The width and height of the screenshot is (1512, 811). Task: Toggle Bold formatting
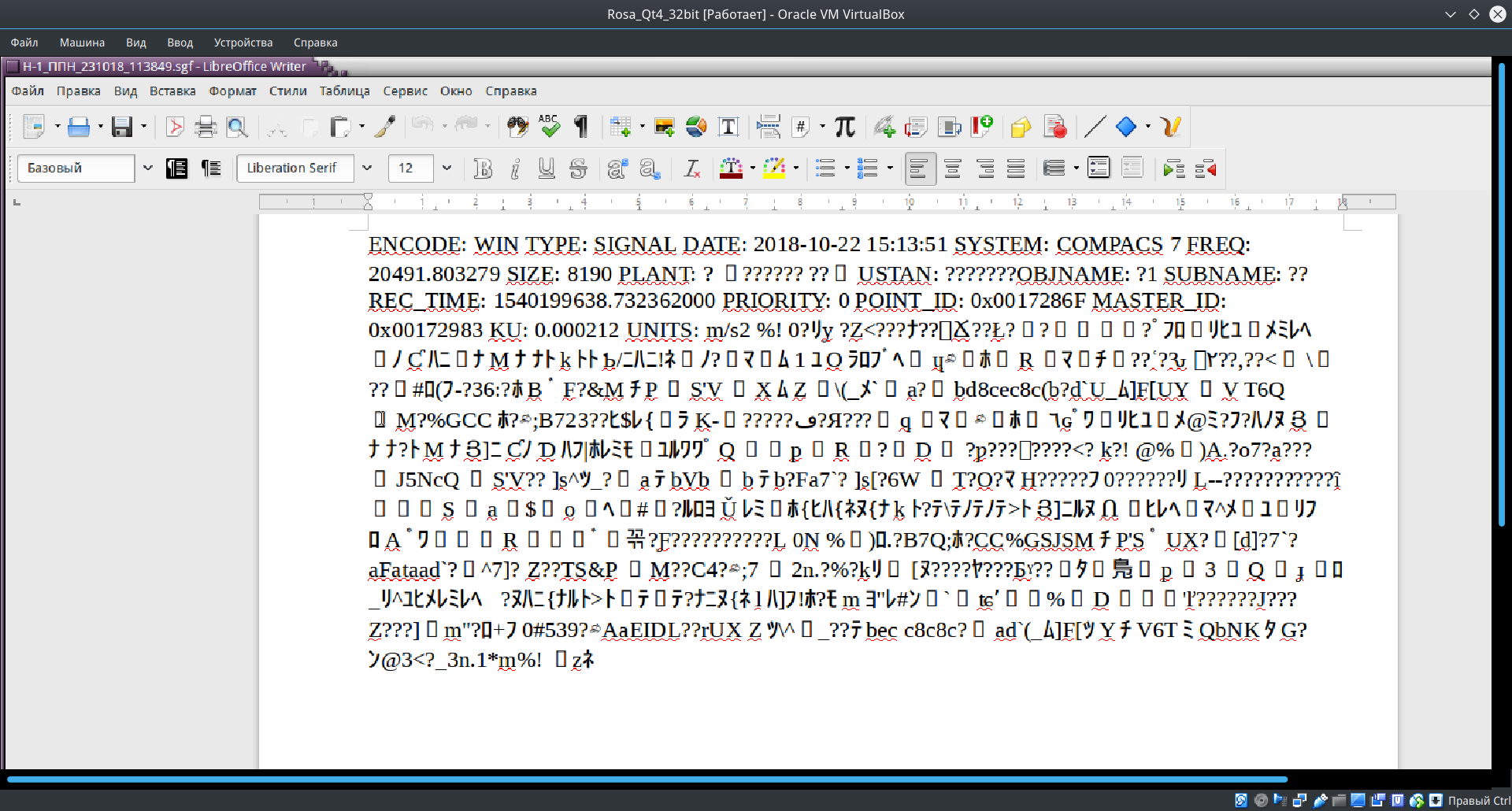[x=483, y=168]
